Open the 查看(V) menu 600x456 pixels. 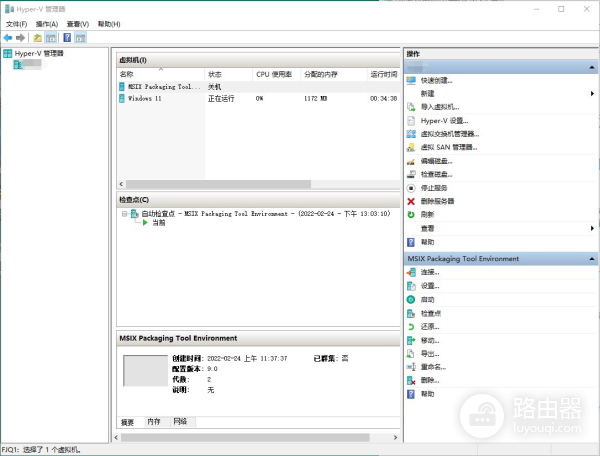78,24
